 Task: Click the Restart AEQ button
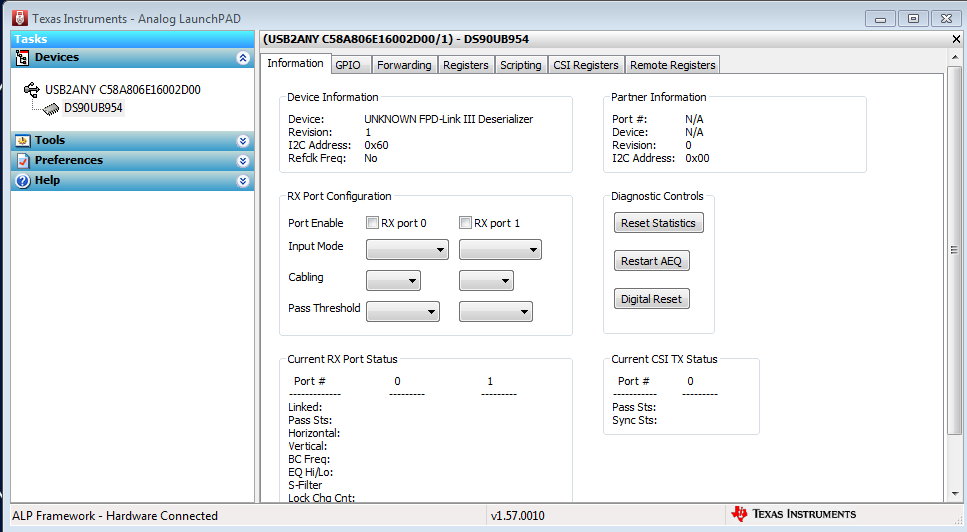click(x=651, y=261)
